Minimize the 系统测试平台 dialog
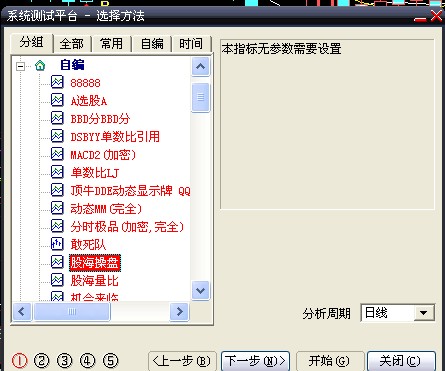The width and height of the screenshot is (445, 371). pyautogui.click(x=420, y=18)
